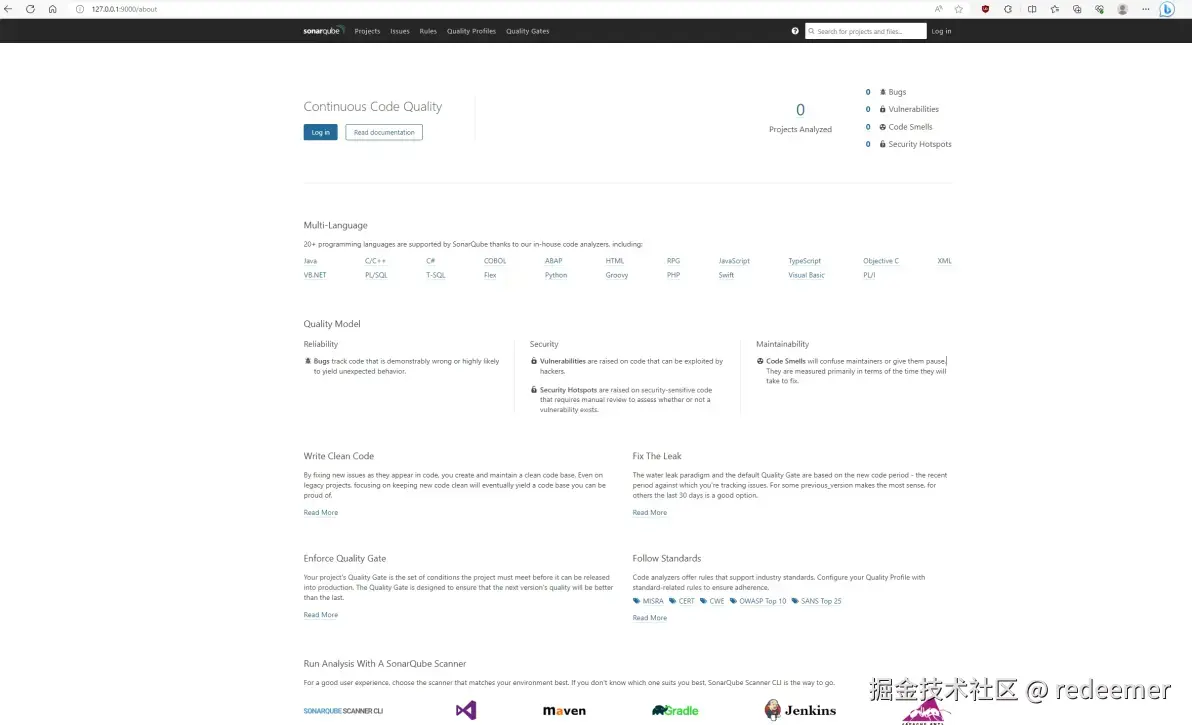Click the blue Log in button
This screenshot has height=725, width=1192.
320,132
